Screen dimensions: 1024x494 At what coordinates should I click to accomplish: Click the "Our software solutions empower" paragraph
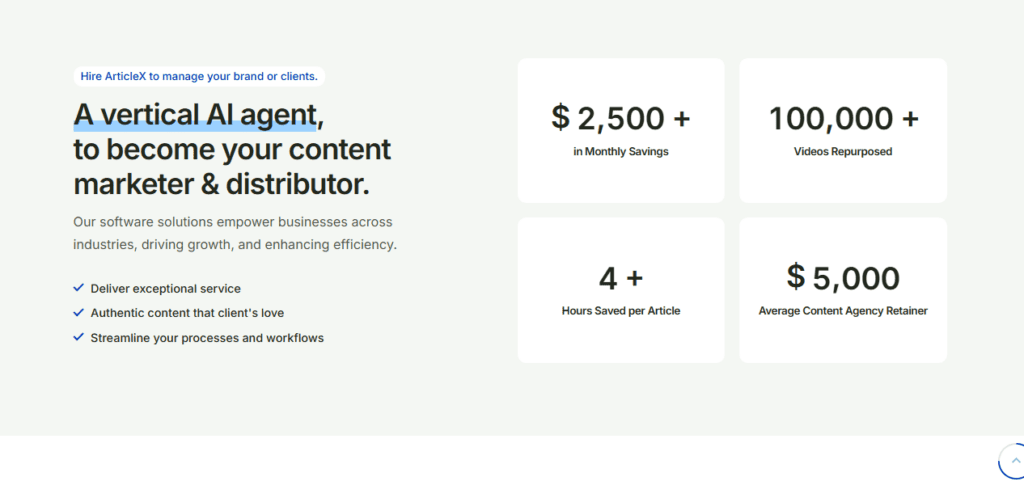click(x=235, y=233)
